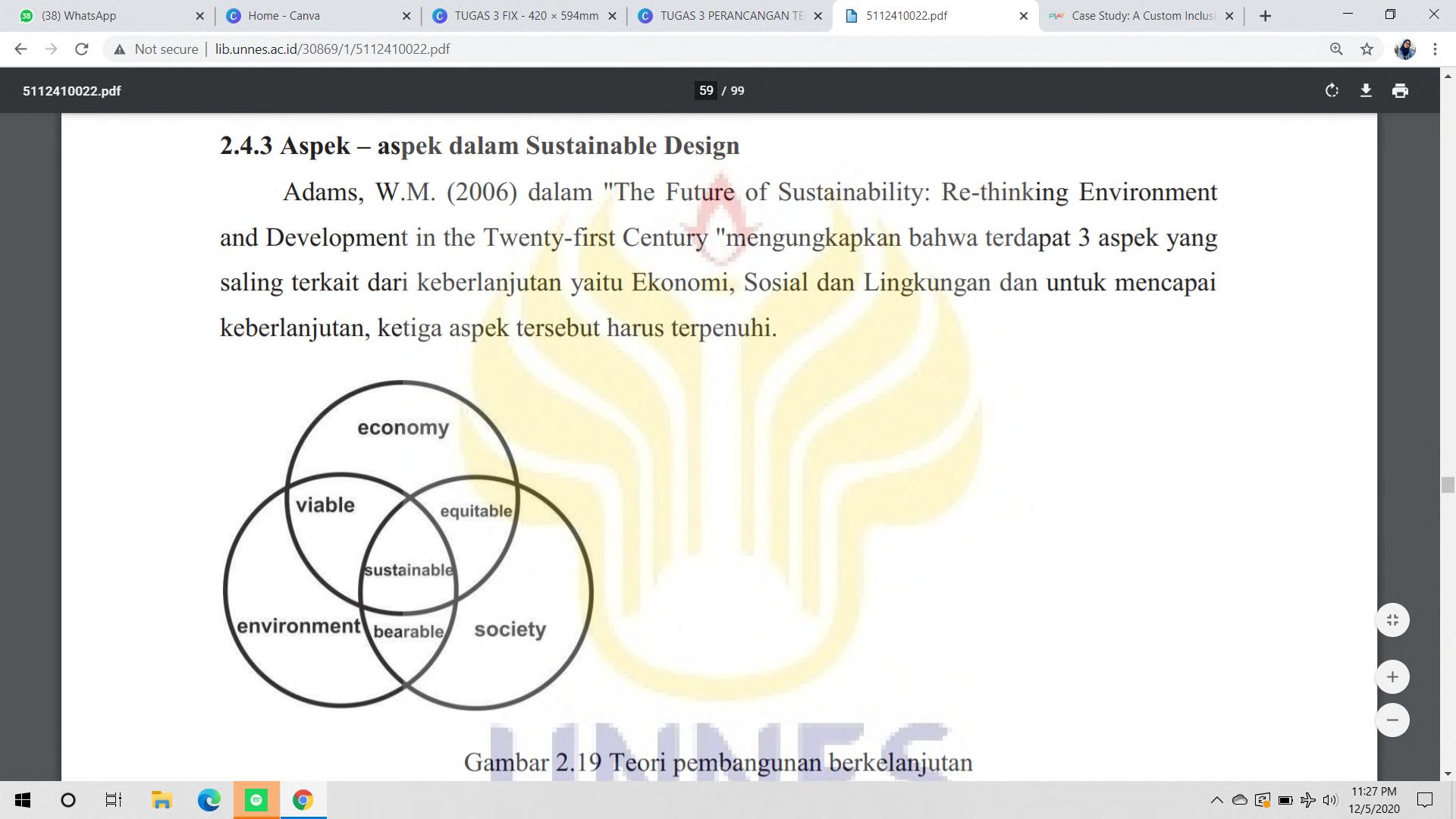The width and height of the screenshot is (1456, 819).
Task: Rotate the PDF clockwise
Action: [x=1332, y=91]
